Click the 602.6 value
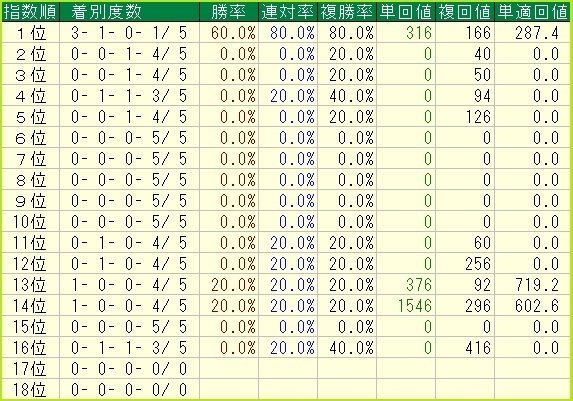Viewport: 573px width, 401px height. (x=537, y=306)
